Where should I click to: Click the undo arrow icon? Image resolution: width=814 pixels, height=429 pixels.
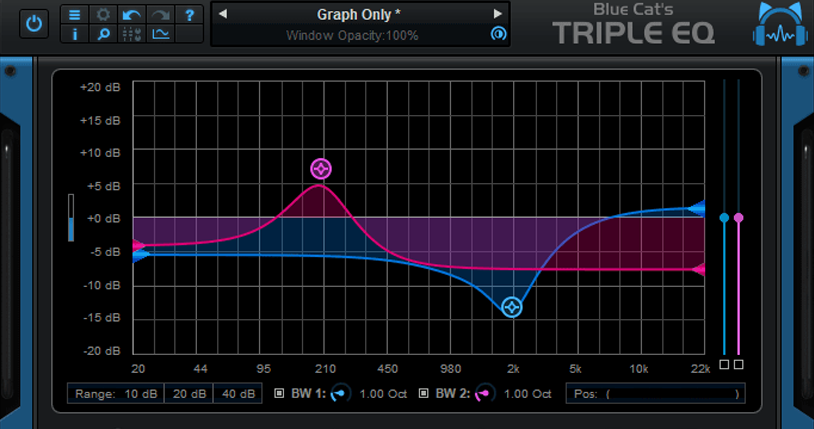132,15
